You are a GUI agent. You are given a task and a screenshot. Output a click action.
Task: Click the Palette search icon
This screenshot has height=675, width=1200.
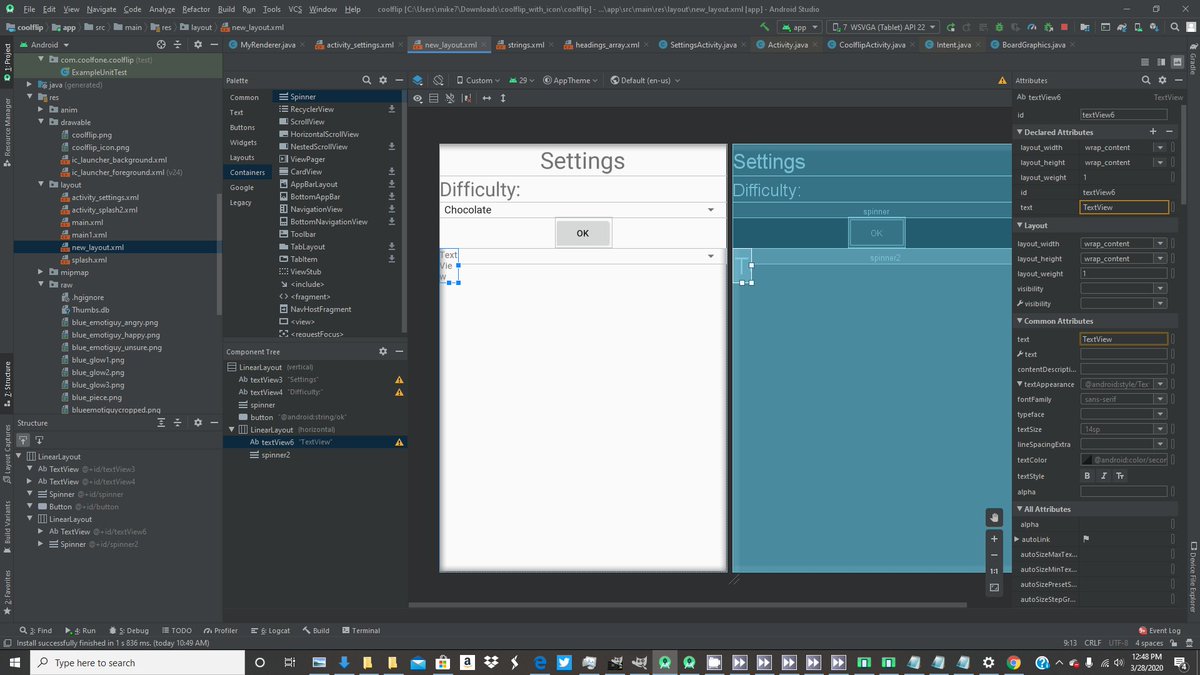pos(367,80)
